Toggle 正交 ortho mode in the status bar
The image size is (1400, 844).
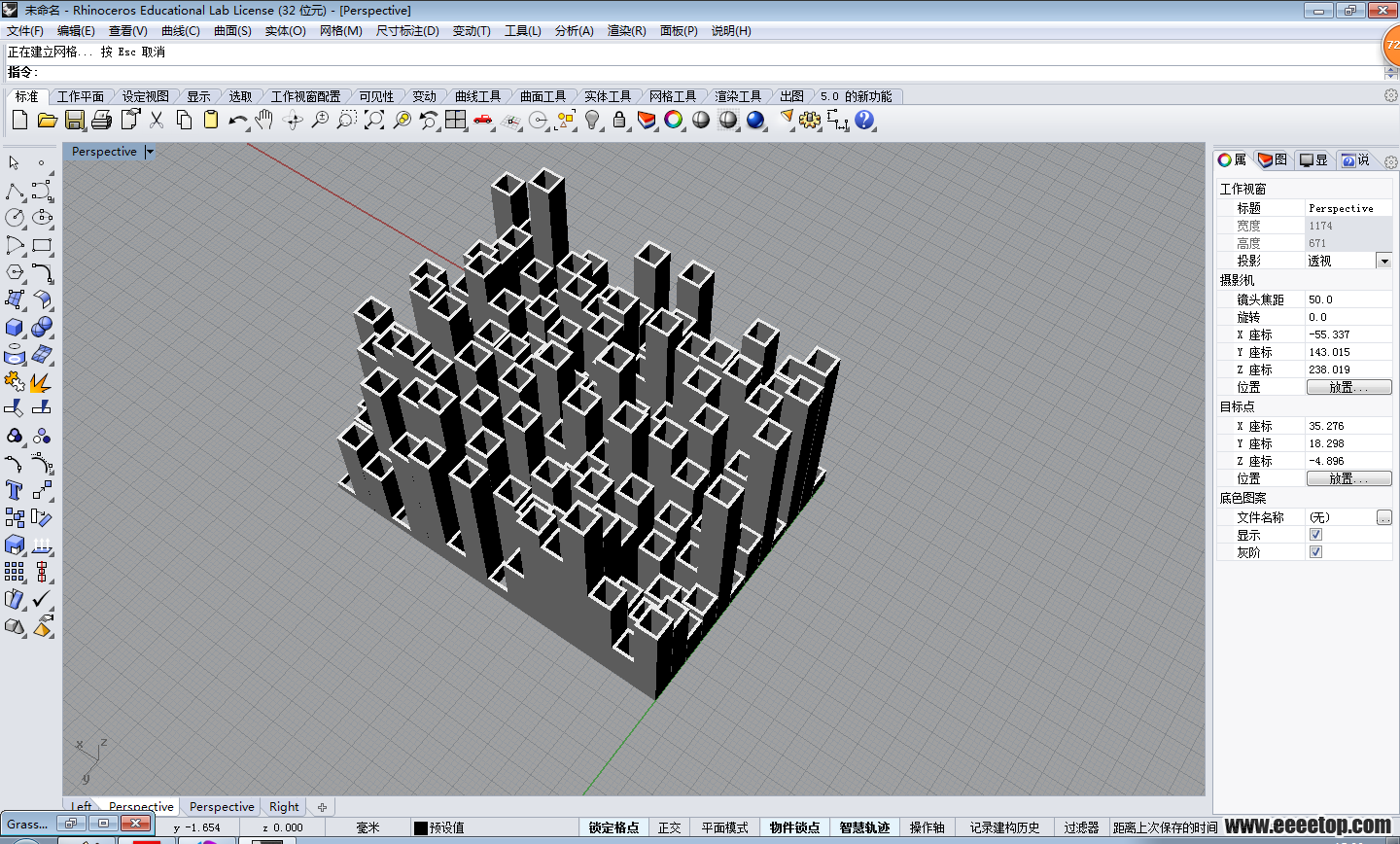click(669, 827)
